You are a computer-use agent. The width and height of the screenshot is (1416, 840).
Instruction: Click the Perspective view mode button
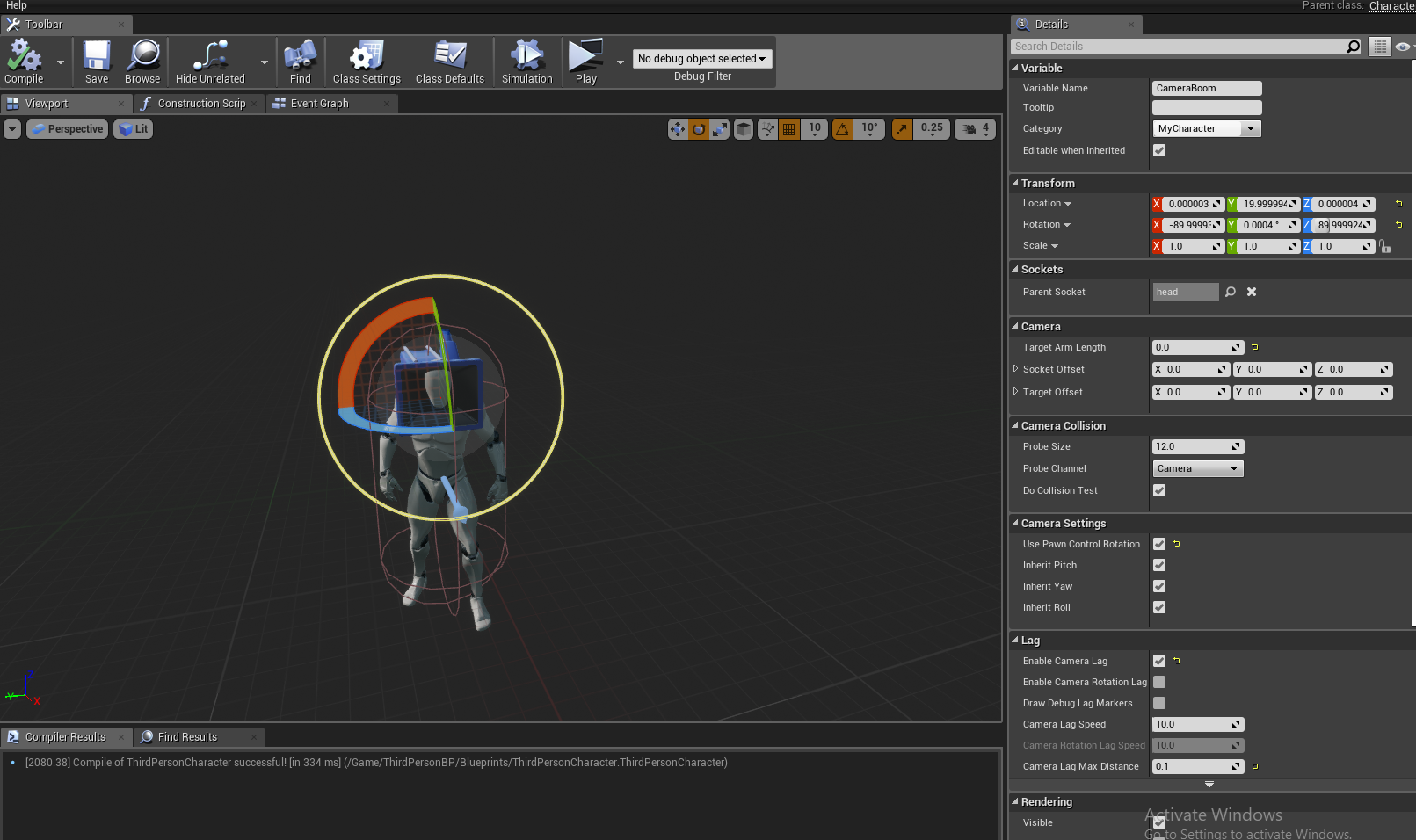coord(68,129)
